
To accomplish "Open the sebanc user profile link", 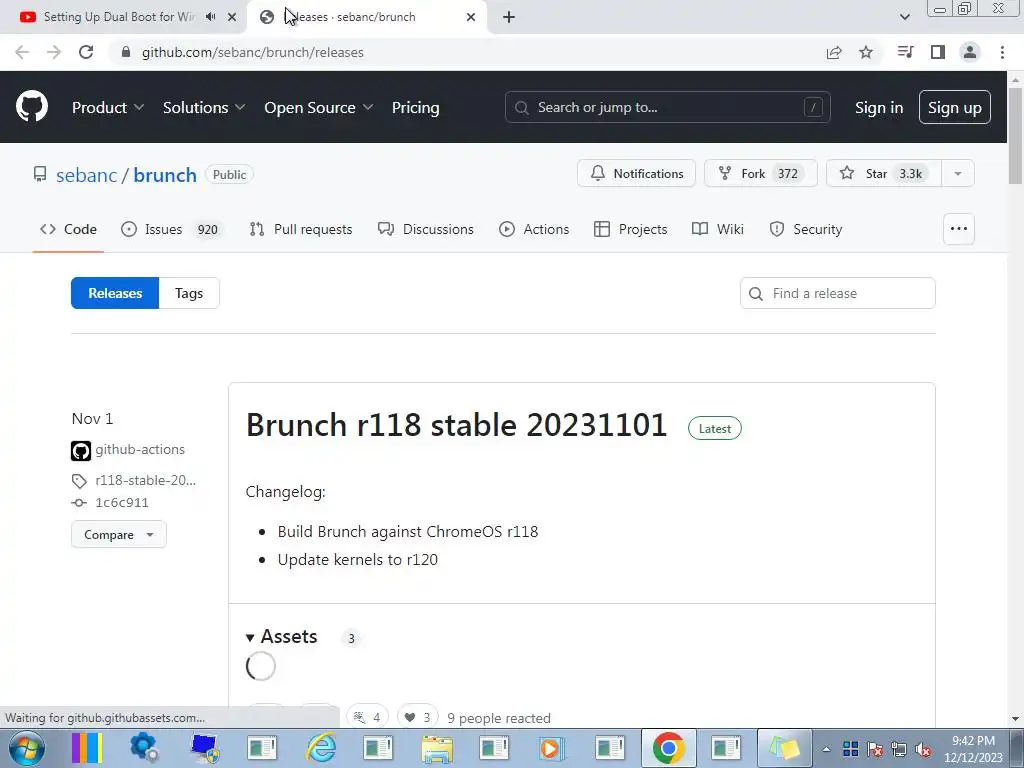I will 87,175.
